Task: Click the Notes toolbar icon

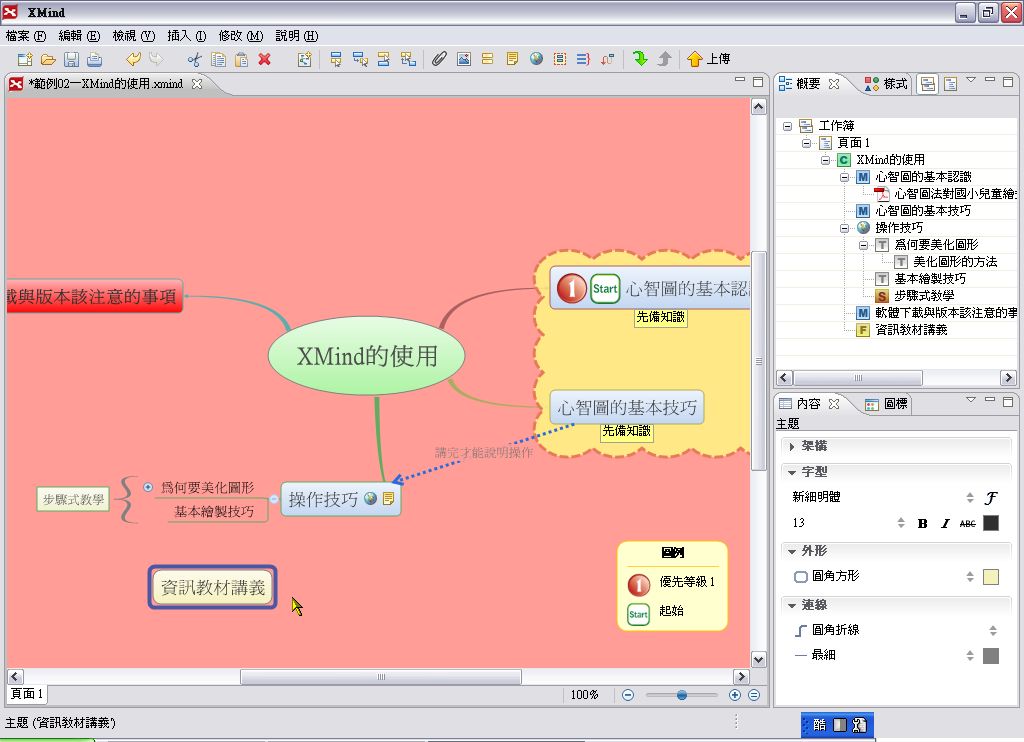Action: [512, 59]
